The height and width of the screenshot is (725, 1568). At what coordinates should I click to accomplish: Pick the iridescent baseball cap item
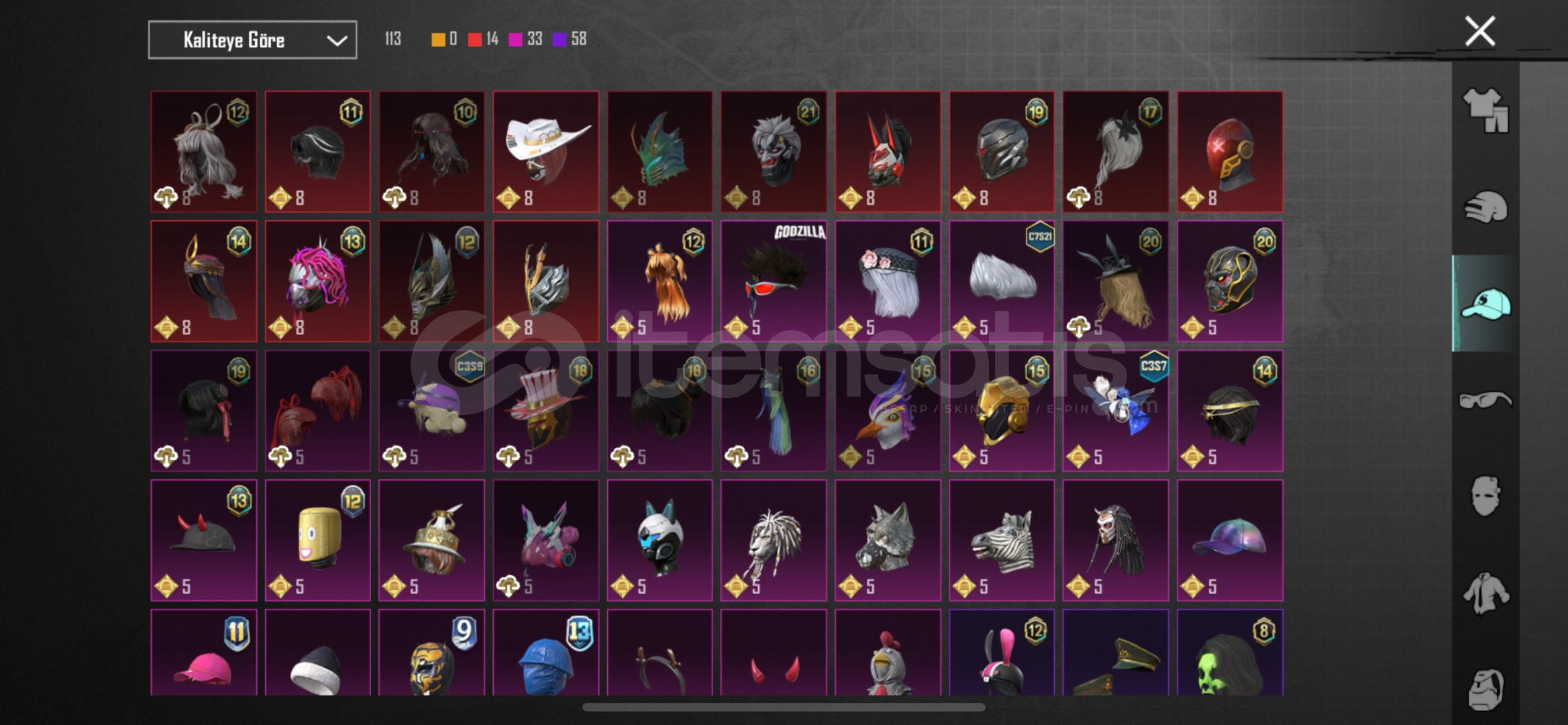click(1230, 540)
